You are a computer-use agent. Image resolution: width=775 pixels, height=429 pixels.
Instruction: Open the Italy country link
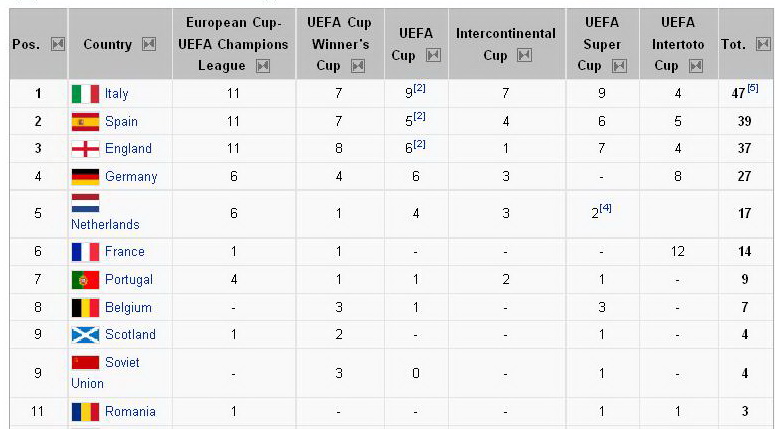(116, 94)
